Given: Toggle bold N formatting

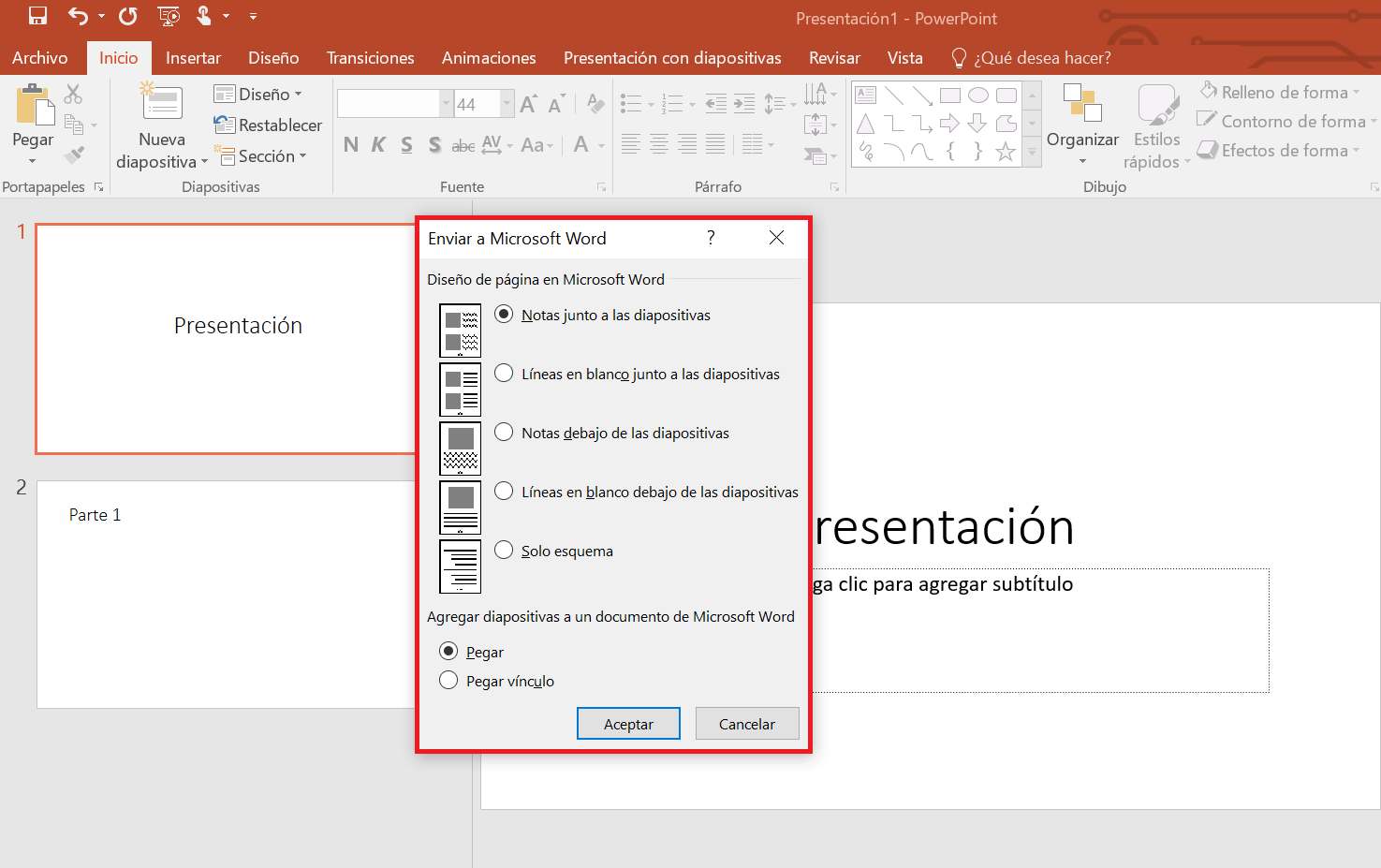Looking at the screenshot, I should coord(351,144).
